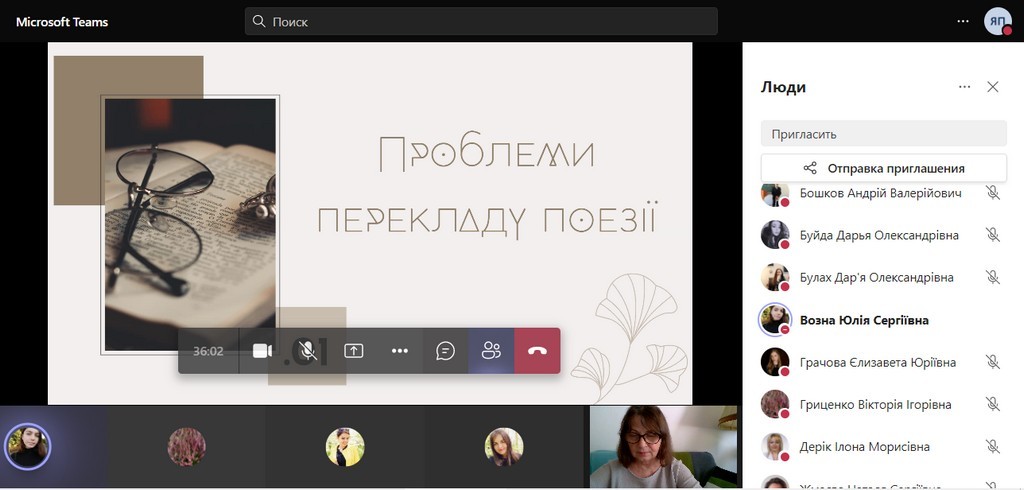Image resolution: width=1024 pixels, height=490 pixels.
Task: Open the profile menu avatar top right
Action: 997,21
